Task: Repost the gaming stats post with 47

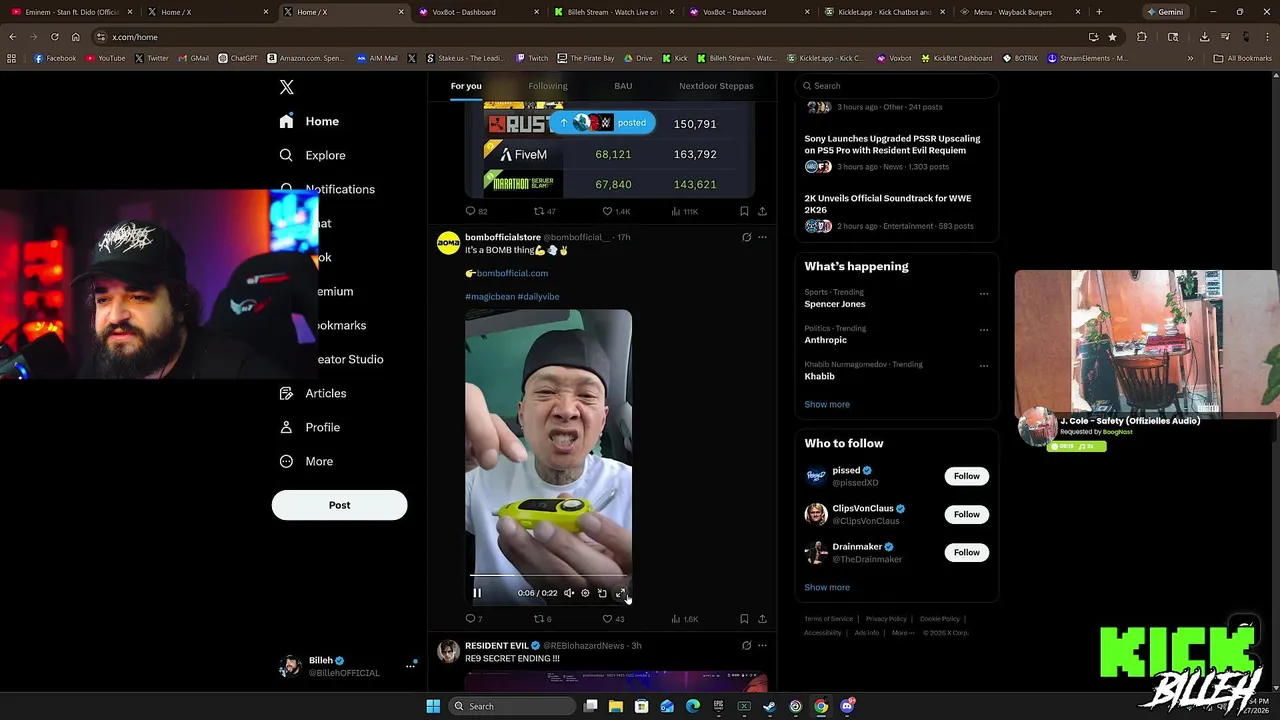Action: point(544,211)
